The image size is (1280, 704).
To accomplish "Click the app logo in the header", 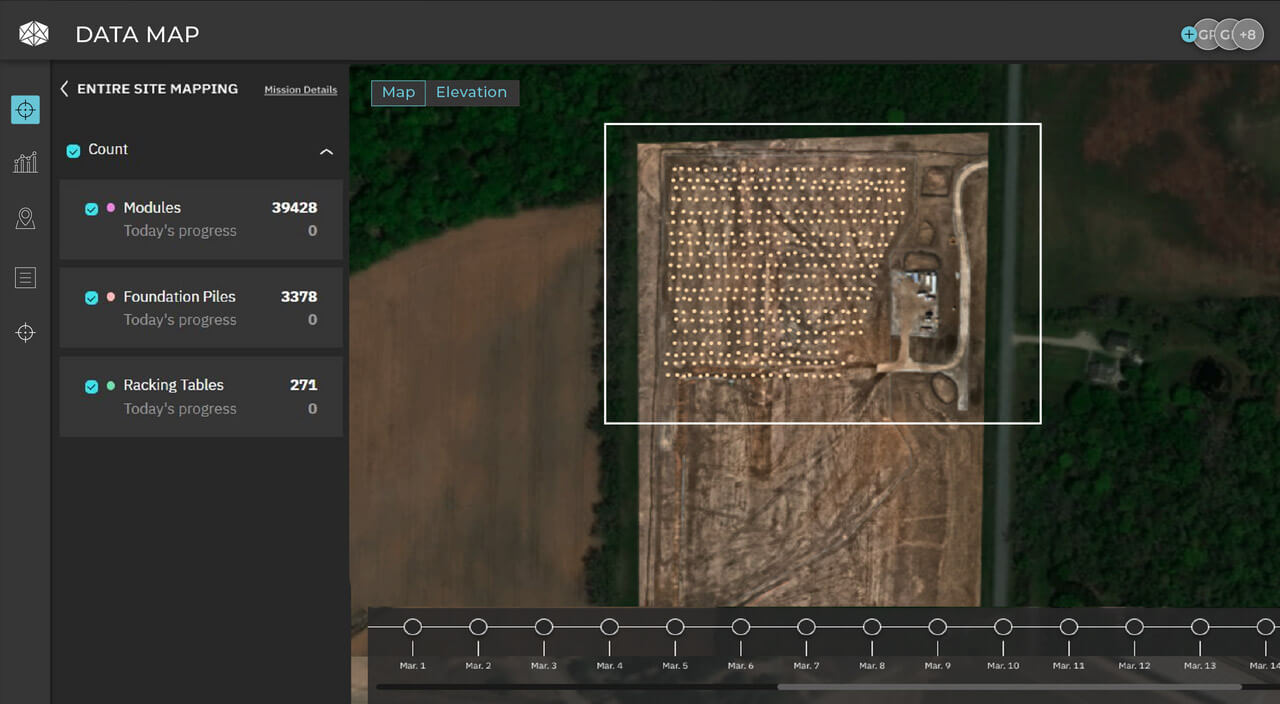I will coord(34,34).
